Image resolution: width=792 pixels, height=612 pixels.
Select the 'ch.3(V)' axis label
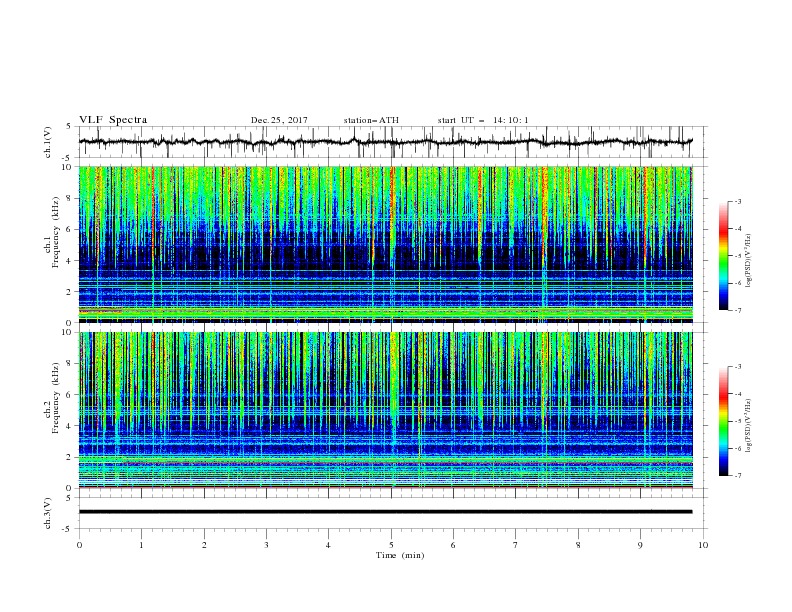click(x=48, y=513)
